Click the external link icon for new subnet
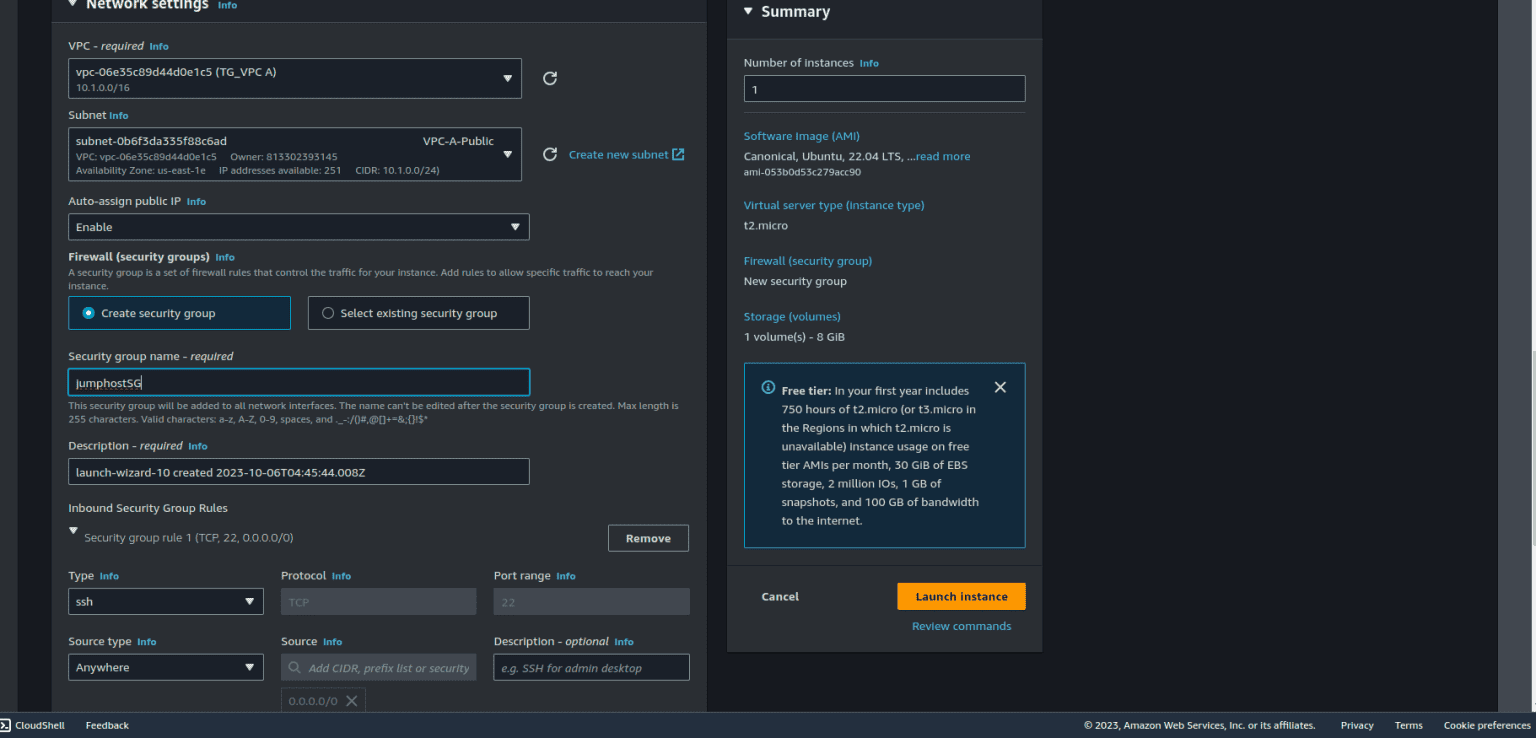The height and width of the screenshot is (738, 1536). click(x=678, y=155)
